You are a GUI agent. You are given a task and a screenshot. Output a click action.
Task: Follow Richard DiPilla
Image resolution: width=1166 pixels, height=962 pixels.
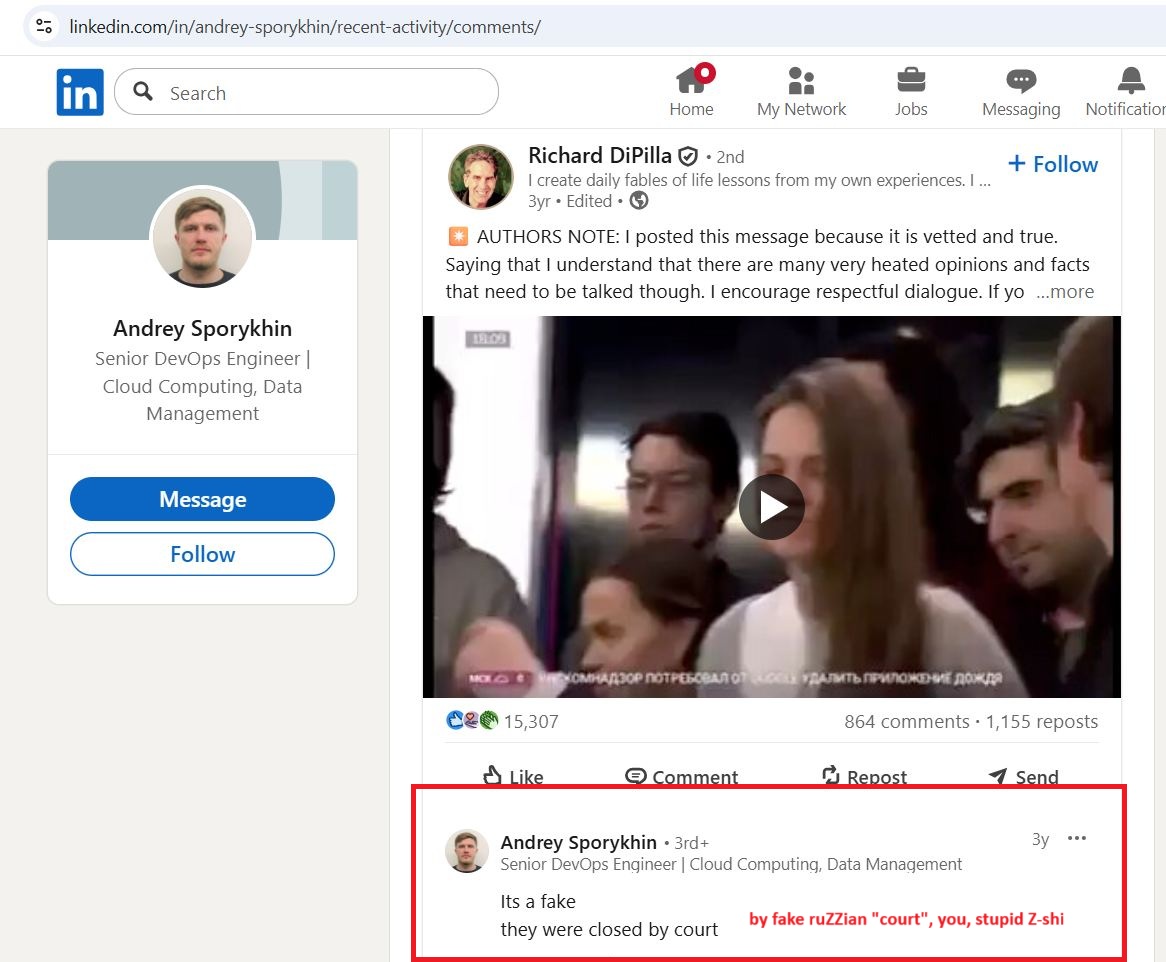pos(1052,164)
